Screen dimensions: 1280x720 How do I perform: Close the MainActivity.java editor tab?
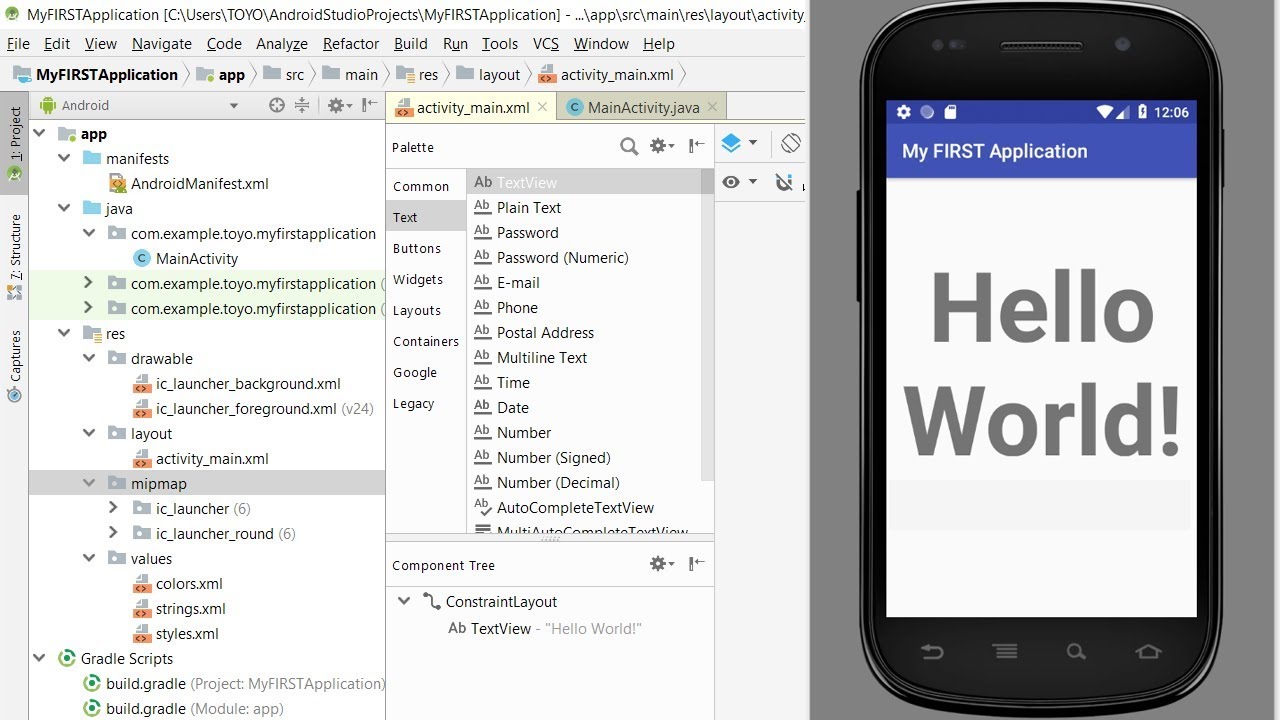[x=712, y=107]
